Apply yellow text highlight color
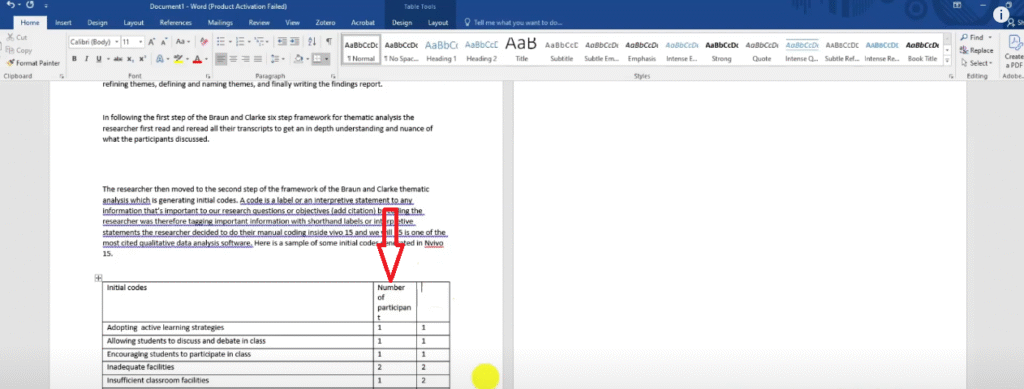This screenshot has width=1024, height=389. 178,59
